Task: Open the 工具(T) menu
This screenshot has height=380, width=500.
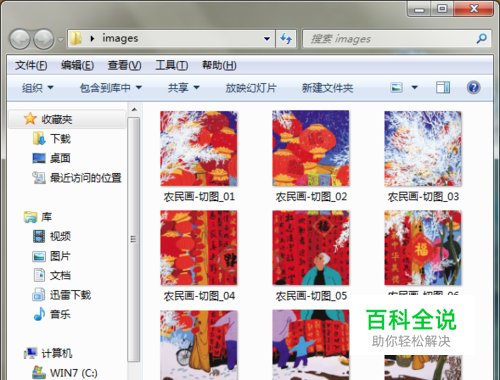Action: [172, 65]
